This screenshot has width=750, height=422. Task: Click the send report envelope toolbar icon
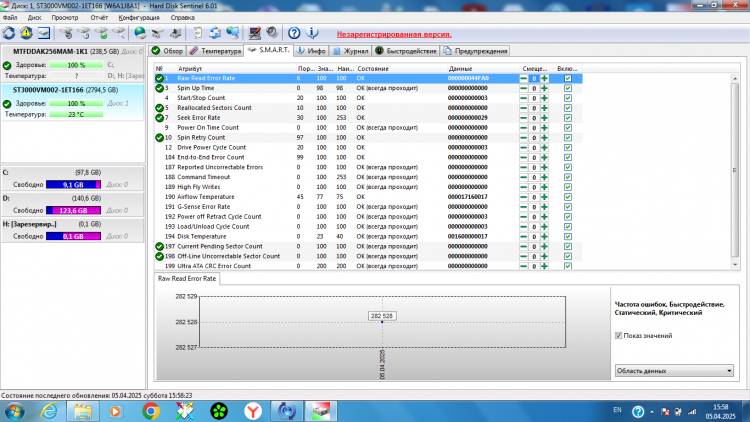[x=215, y=33]
